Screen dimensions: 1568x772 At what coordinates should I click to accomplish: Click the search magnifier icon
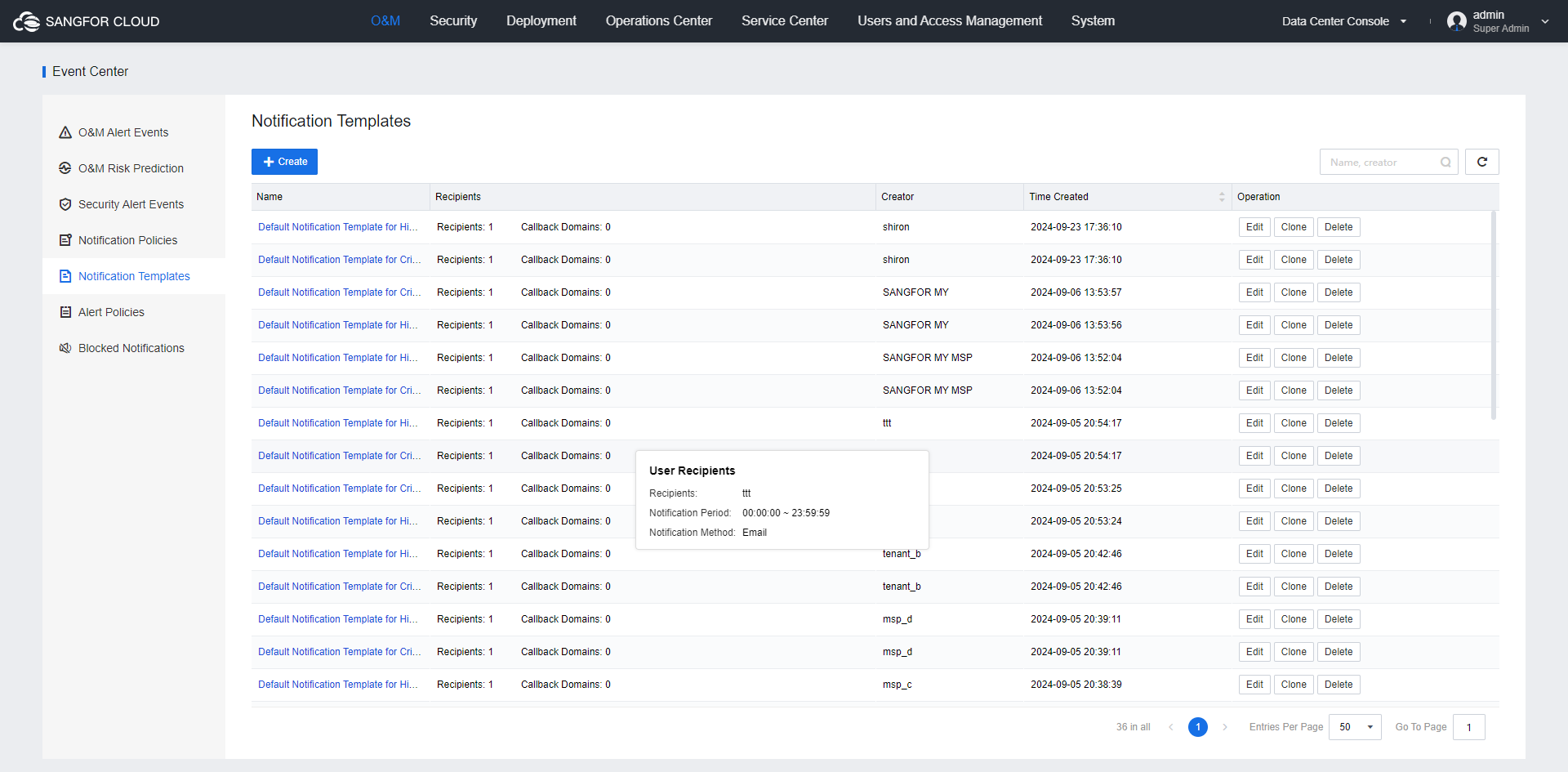pyautogui.click(x=1445, y=163)
